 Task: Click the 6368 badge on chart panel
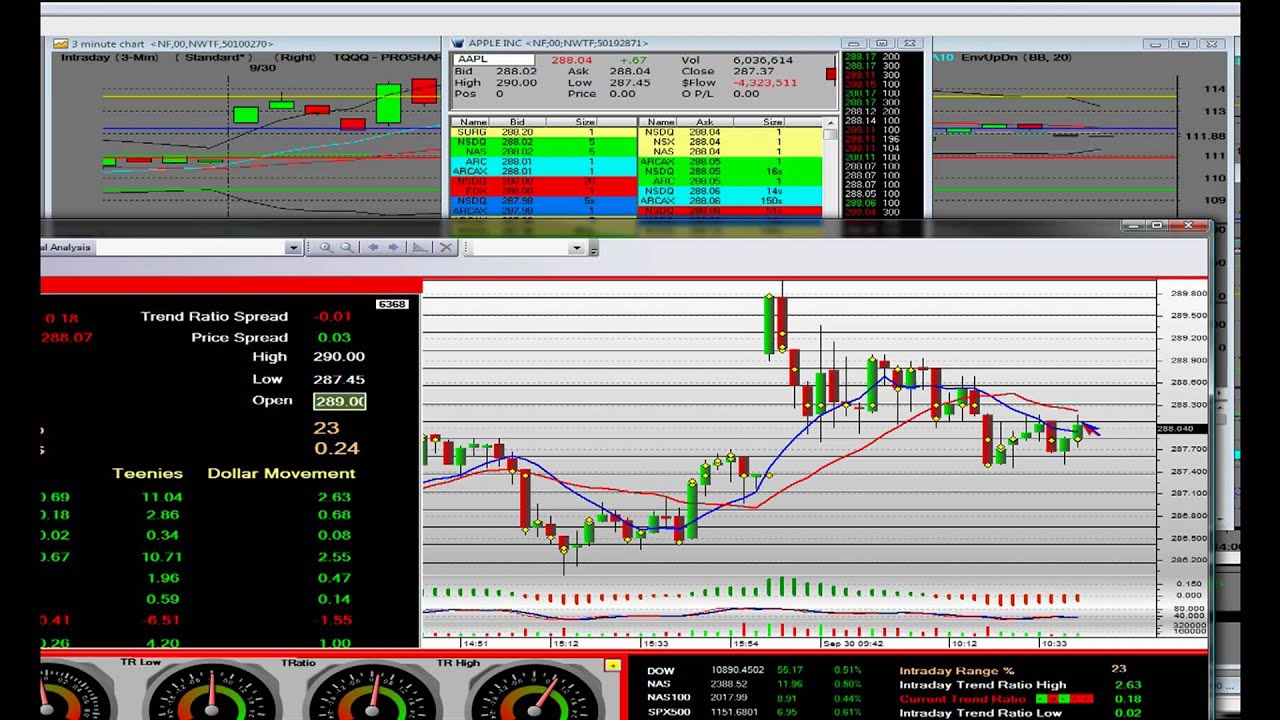tap(392, 304)
